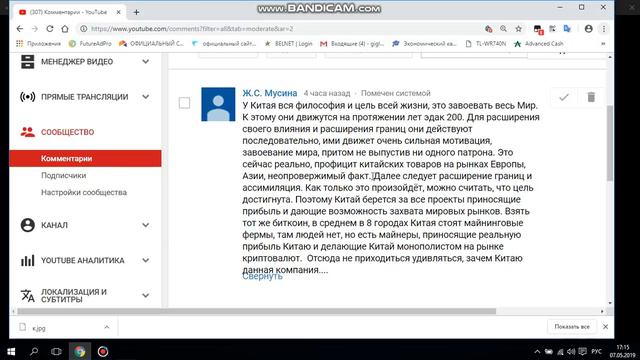The height and width of the screenshot is (360, 640).
Task: Open Windows search from the taskbar
Action: 34,351
